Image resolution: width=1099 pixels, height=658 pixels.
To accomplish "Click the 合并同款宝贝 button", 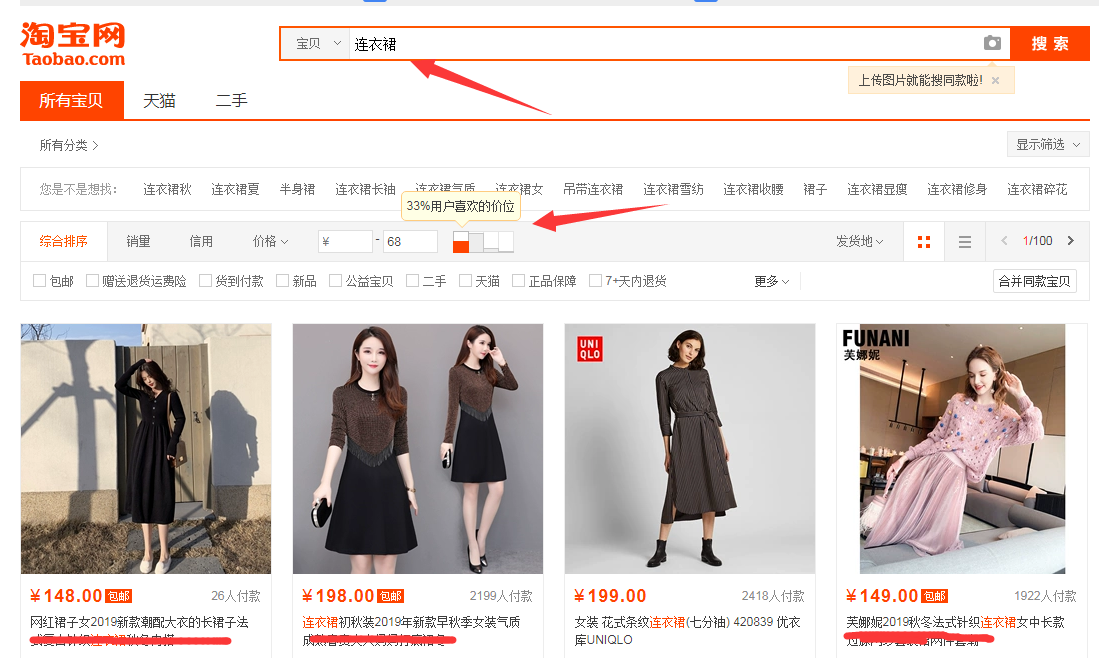I will [x=1035, y=281].
